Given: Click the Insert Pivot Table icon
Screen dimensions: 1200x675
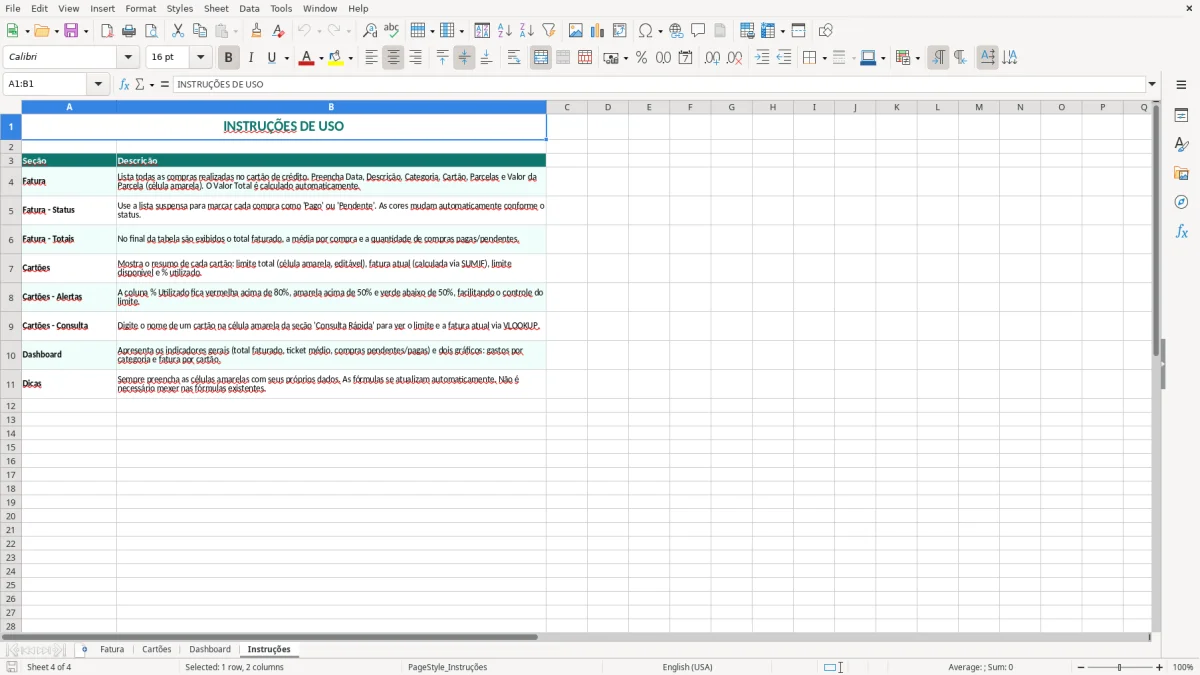Looking at the screenshot, I should [x=620, y=31].
